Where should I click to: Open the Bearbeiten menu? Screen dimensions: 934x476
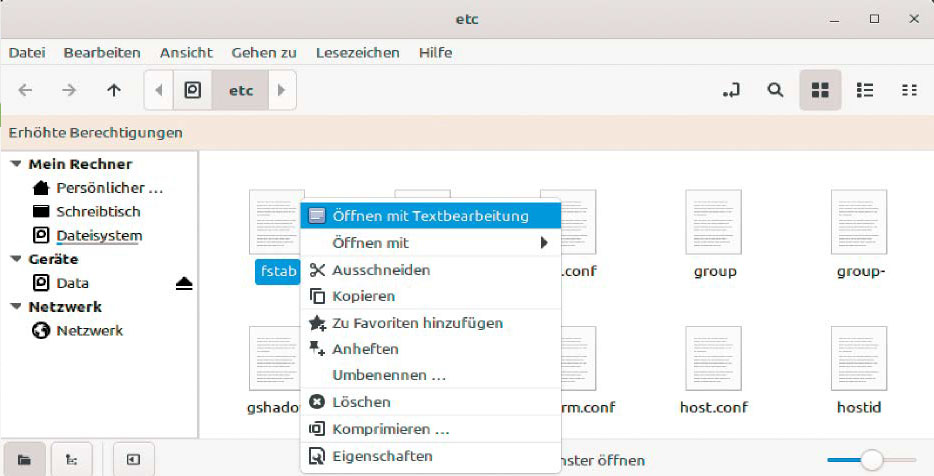point(102,52)
